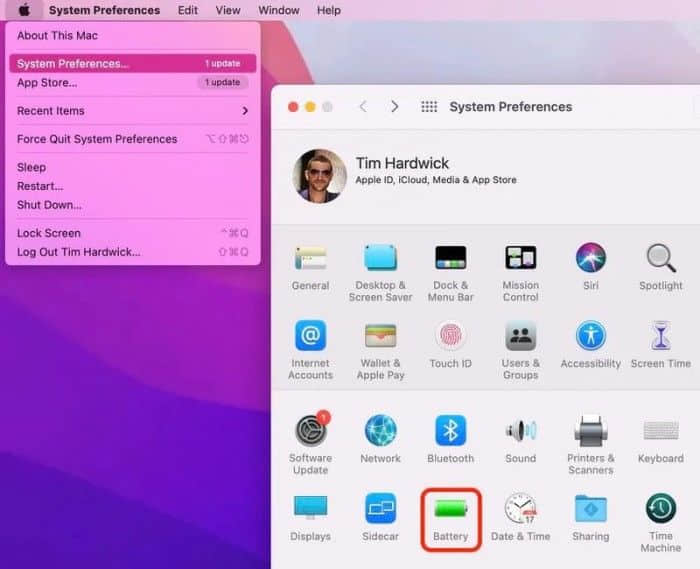Select Lock Screen menu entry
The height and width of the screenshot is (569, 700).
click(133, 233)
